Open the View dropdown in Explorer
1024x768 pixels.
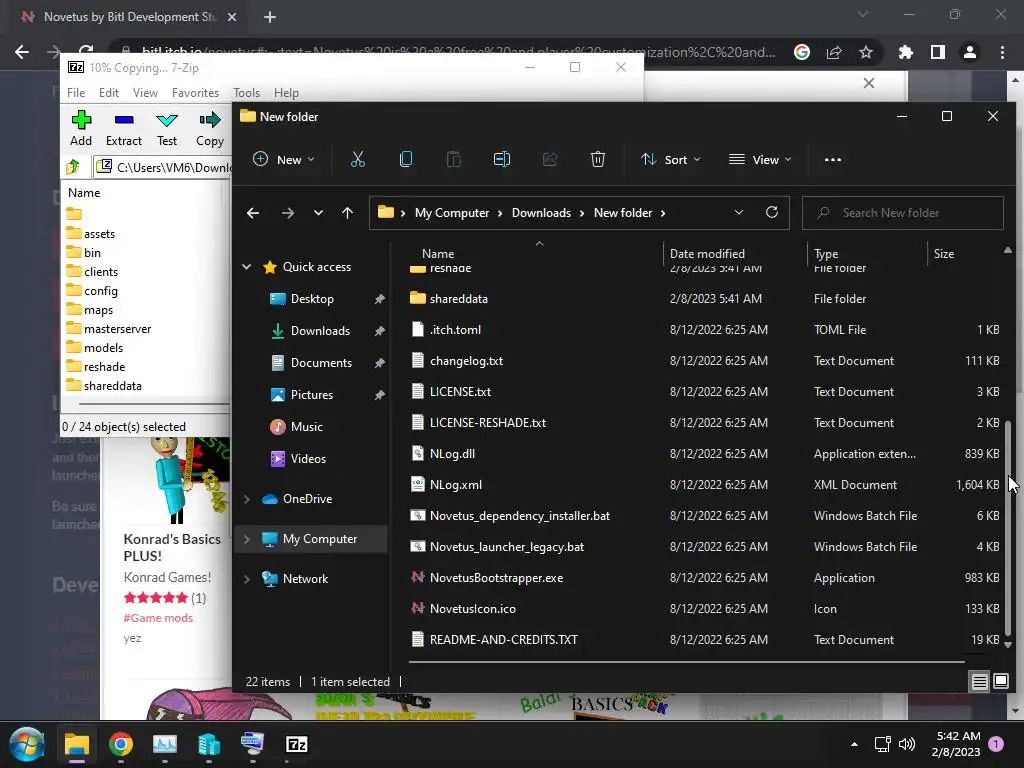click(x=760, y=159)
